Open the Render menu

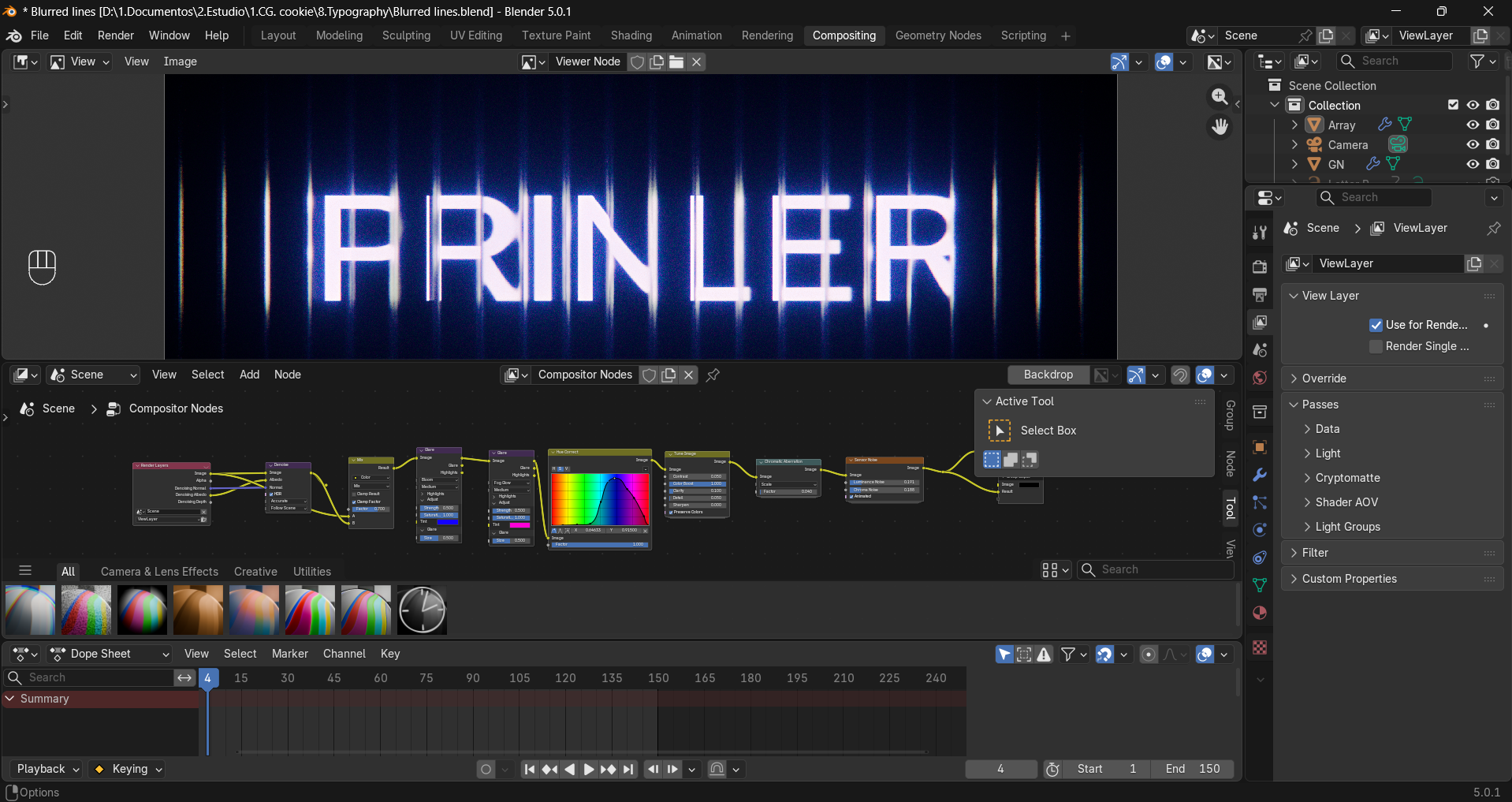tap(116, 35)
